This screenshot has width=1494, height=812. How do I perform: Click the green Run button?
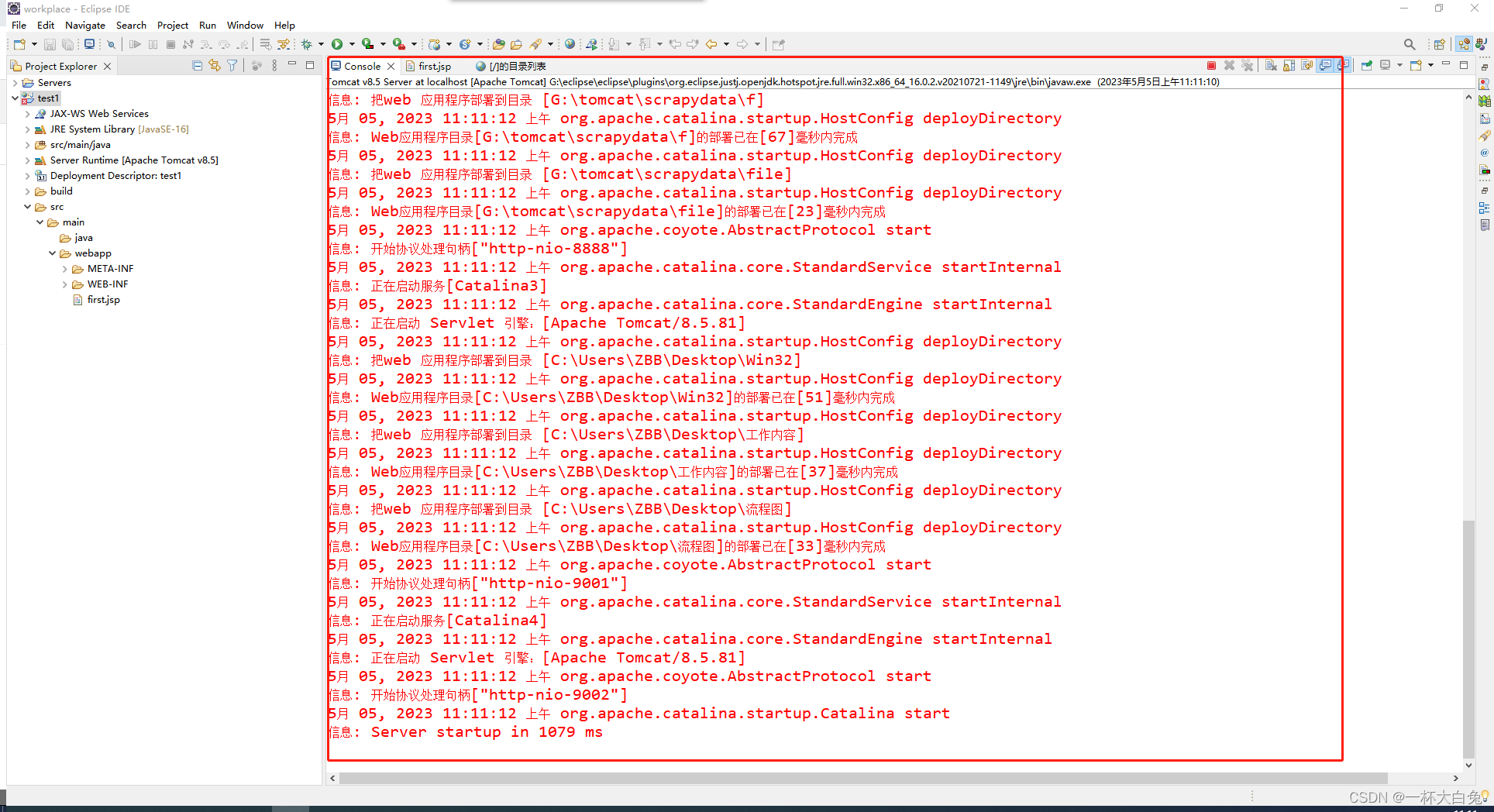(337, 44)
